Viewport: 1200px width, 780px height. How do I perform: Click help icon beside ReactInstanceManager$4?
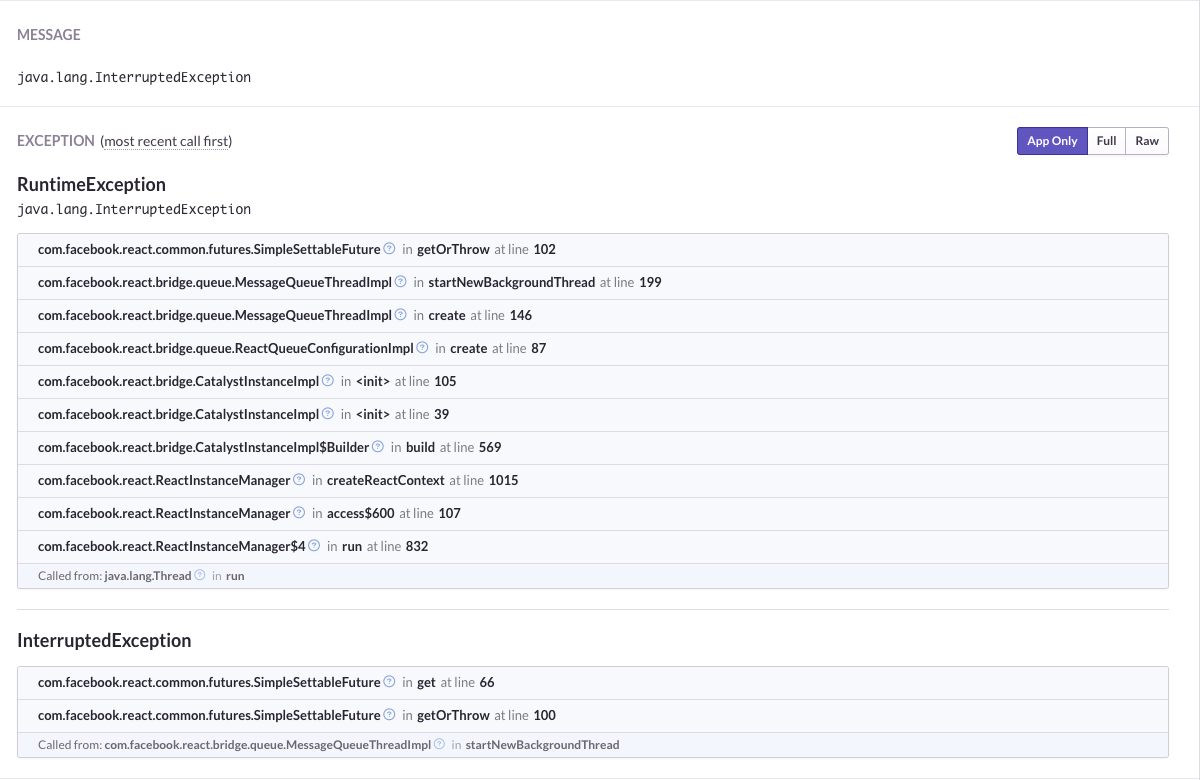pyautogui.click(x=314, y=546)
